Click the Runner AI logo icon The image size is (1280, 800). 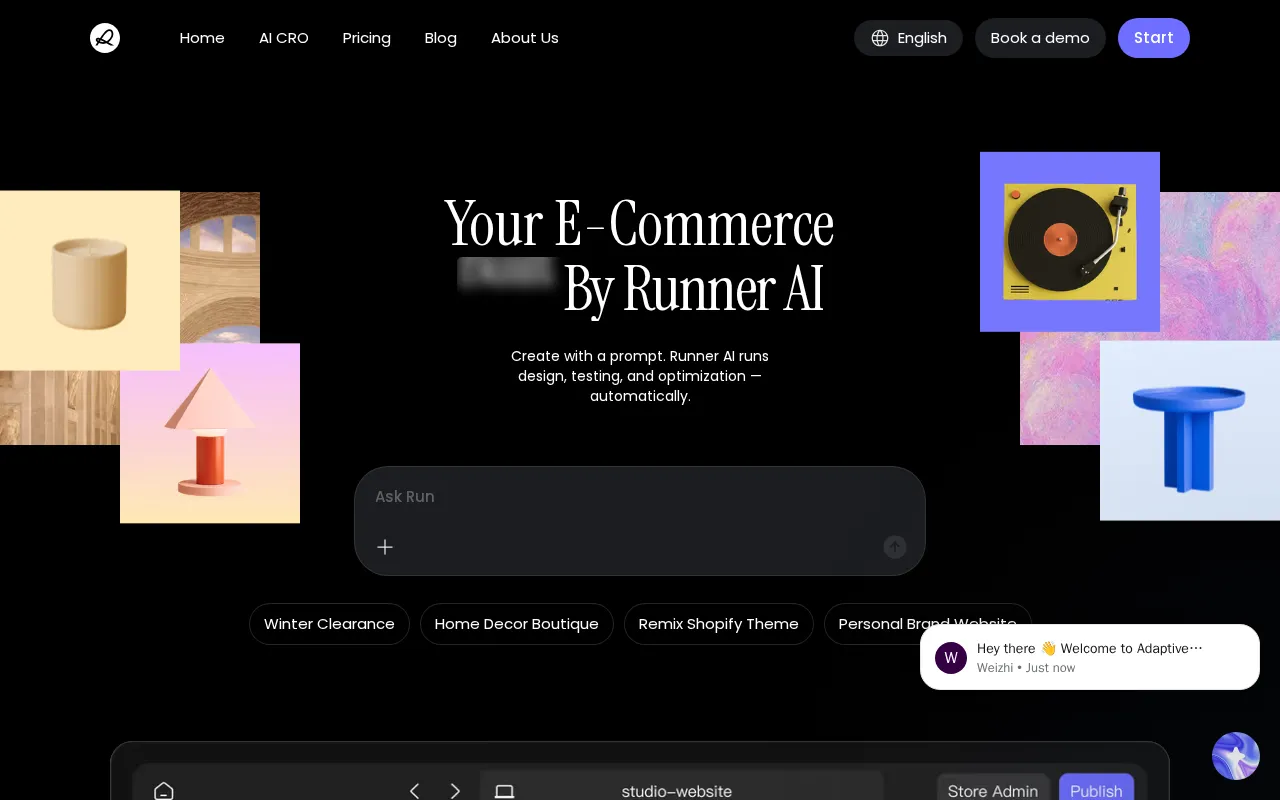(105, 38)
